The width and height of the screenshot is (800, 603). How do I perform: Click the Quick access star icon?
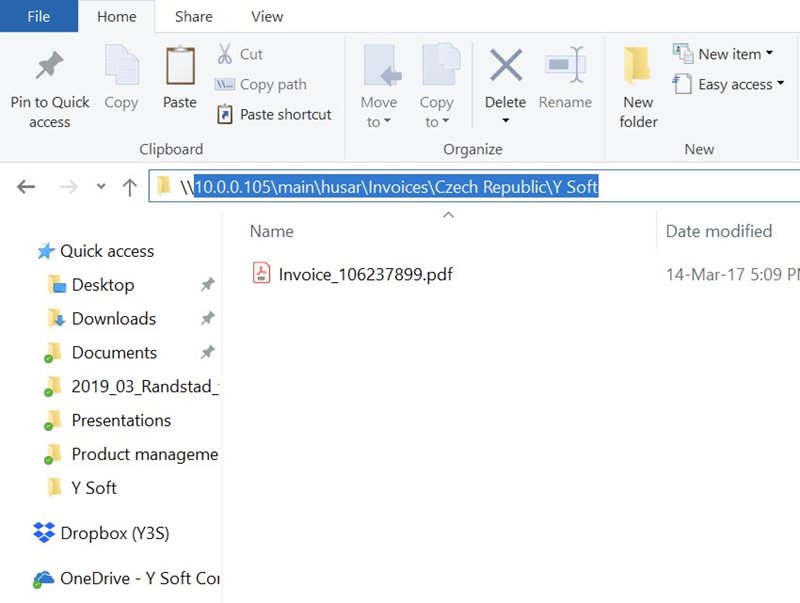coord(46,251)
